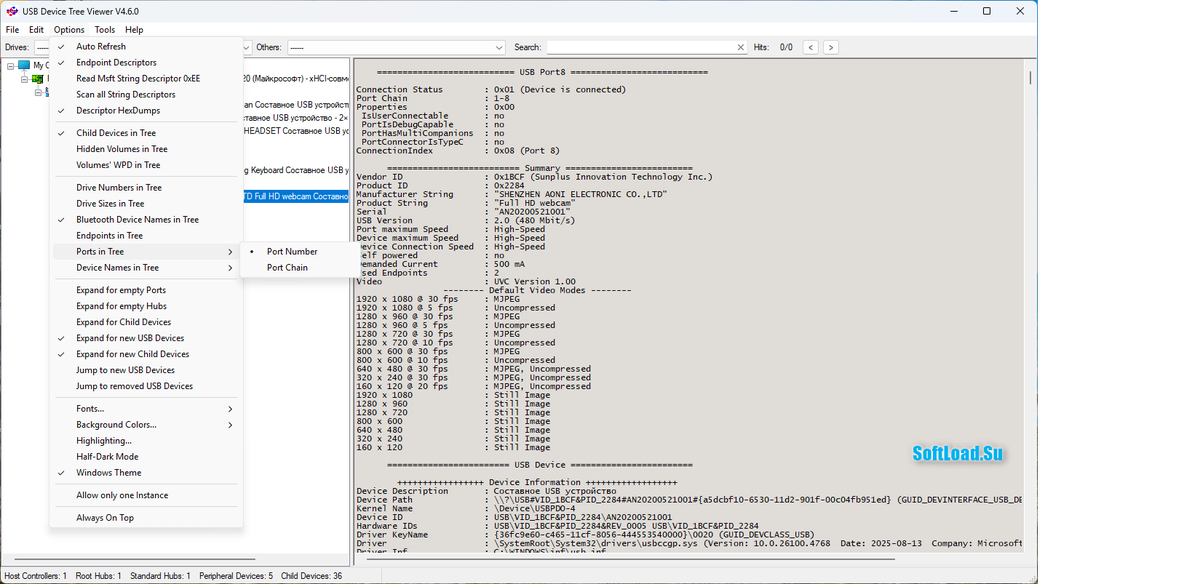Select the Full HD webcam tree item

point(296,196)
